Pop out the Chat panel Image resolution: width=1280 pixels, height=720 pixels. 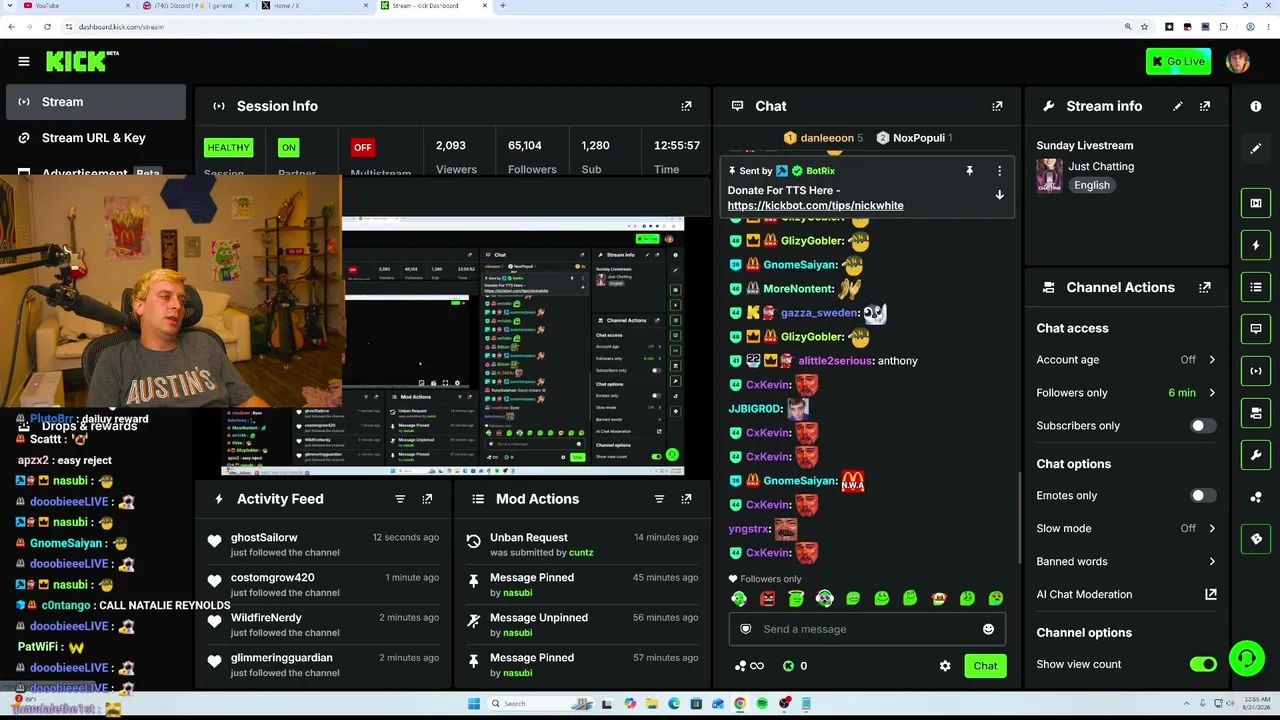coord(997,106)
